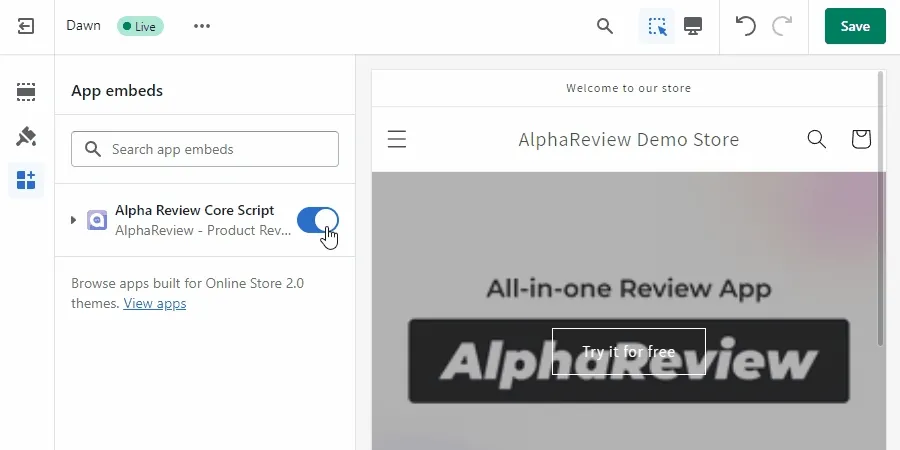Click the Dawn theme name
Image resolution: width=900 pixels, height=450 pixels.
[83, 26]
